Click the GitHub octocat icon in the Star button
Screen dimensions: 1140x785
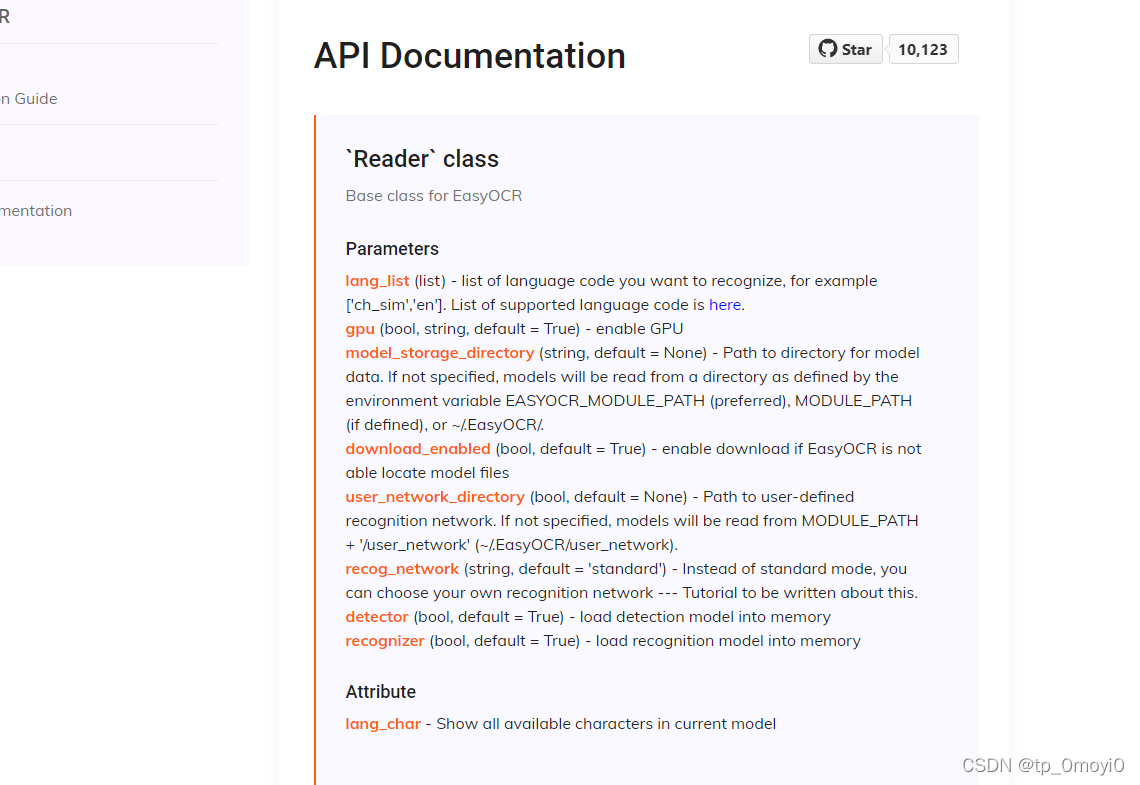click(827, 49)
